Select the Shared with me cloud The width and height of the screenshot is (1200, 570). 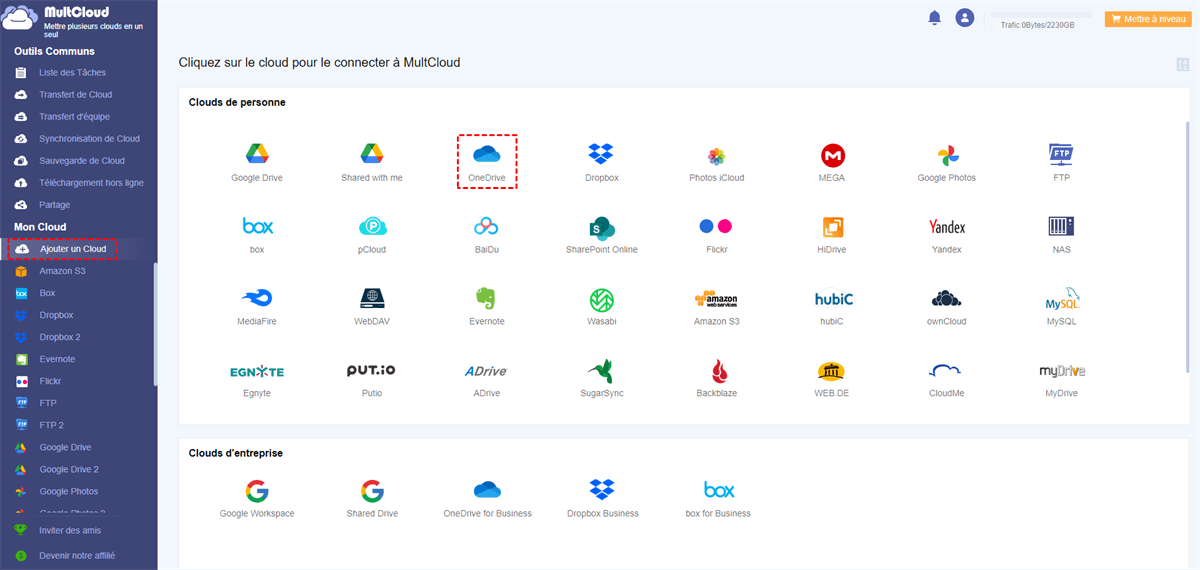coord(372,163)
